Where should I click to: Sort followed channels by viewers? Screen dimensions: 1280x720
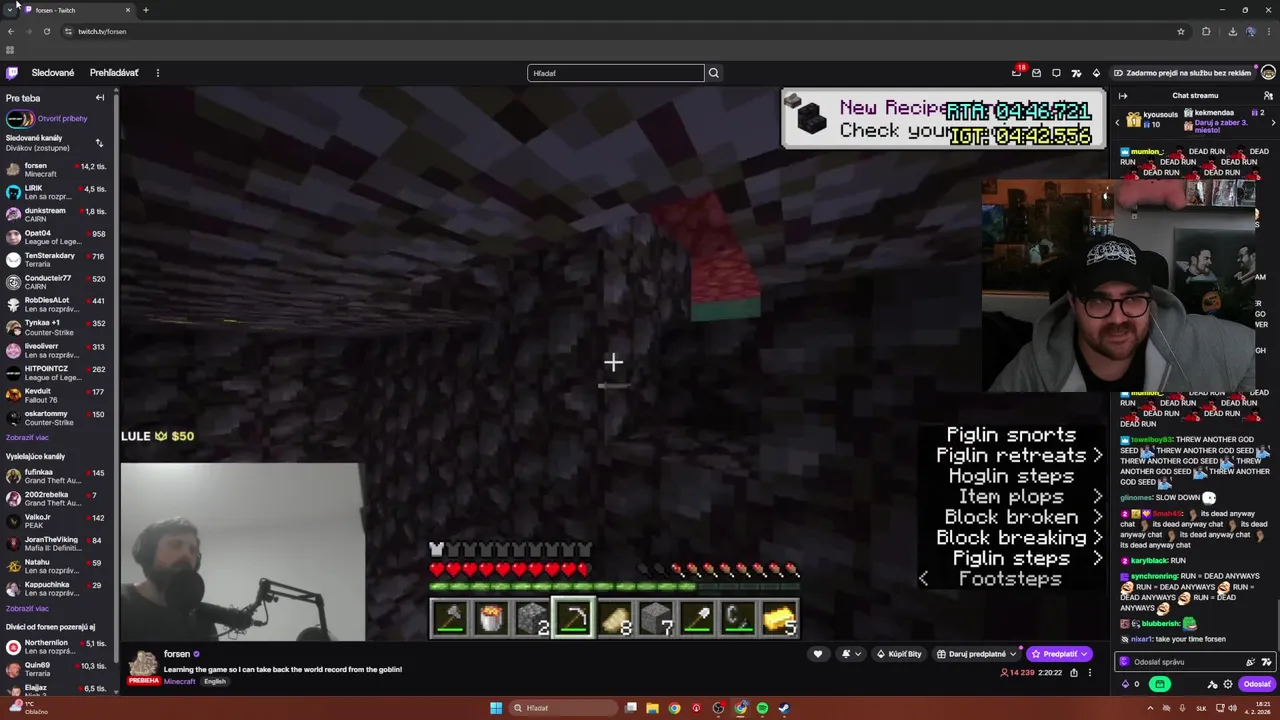pos(99,143)
